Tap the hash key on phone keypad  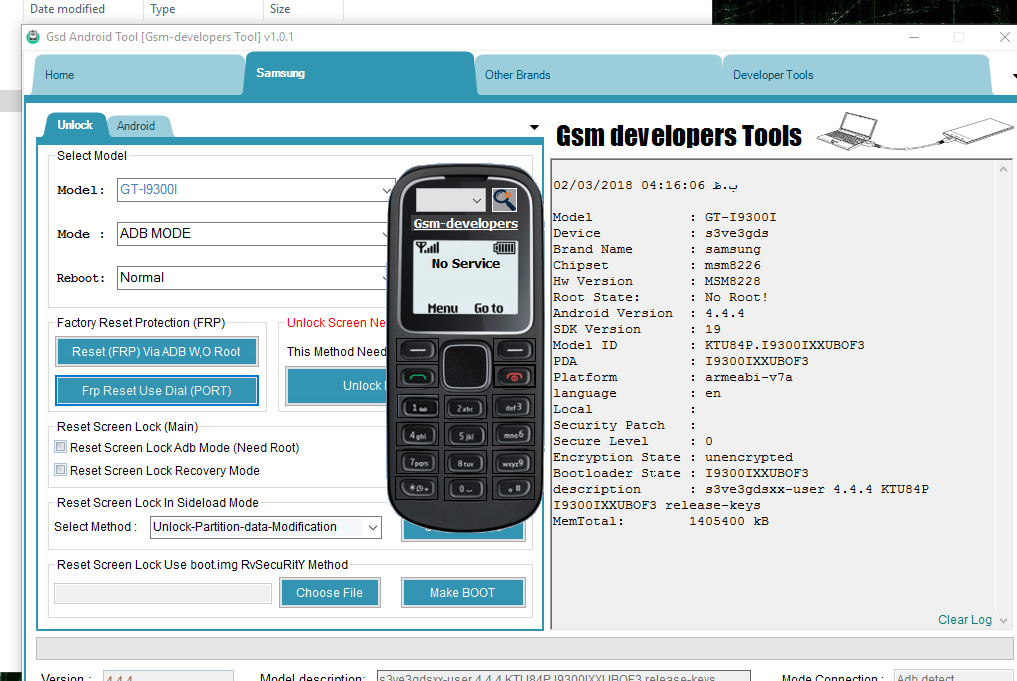(x=514, y=488)
